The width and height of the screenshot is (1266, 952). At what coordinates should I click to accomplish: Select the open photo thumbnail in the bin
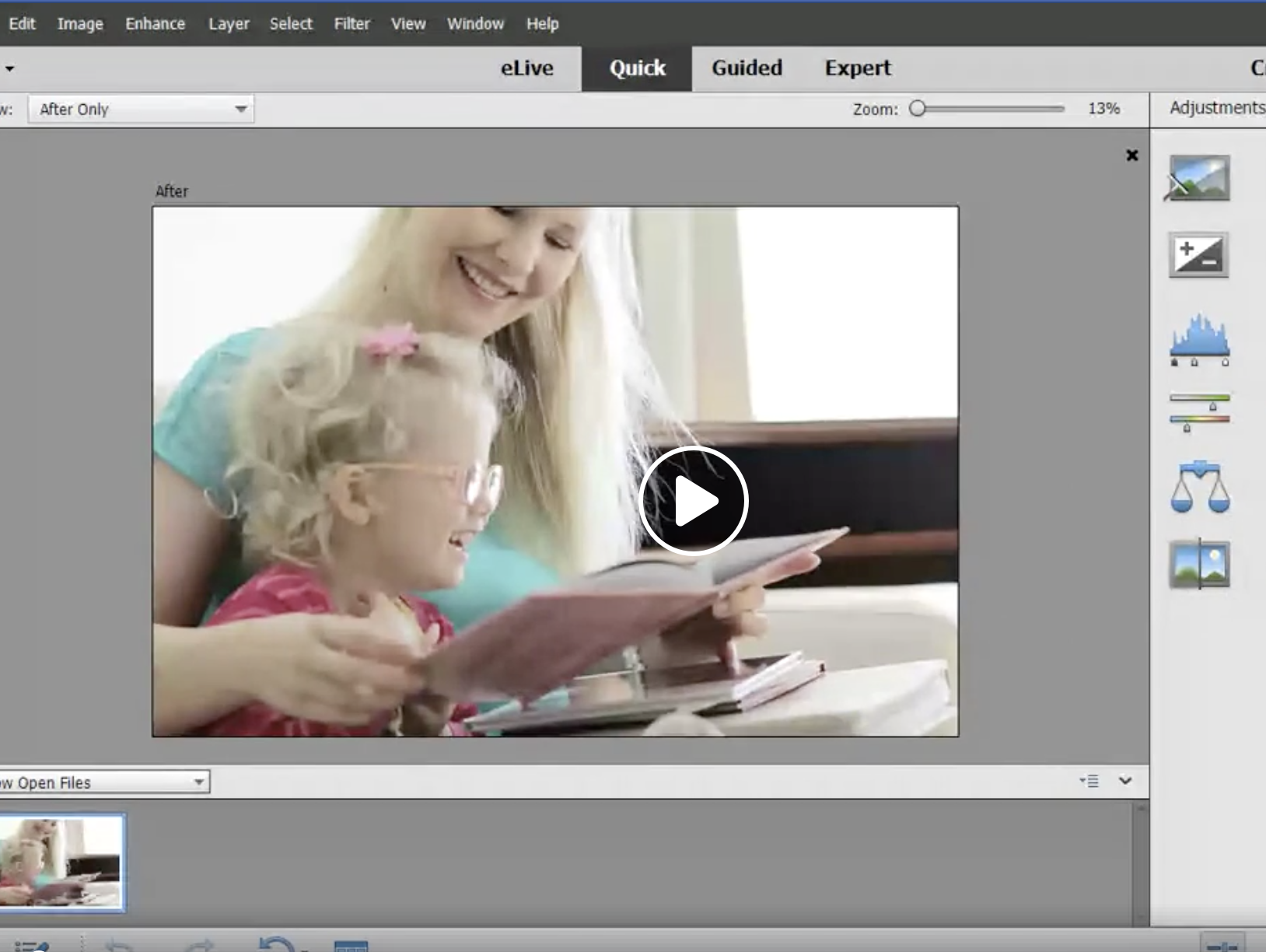point(61,863)
